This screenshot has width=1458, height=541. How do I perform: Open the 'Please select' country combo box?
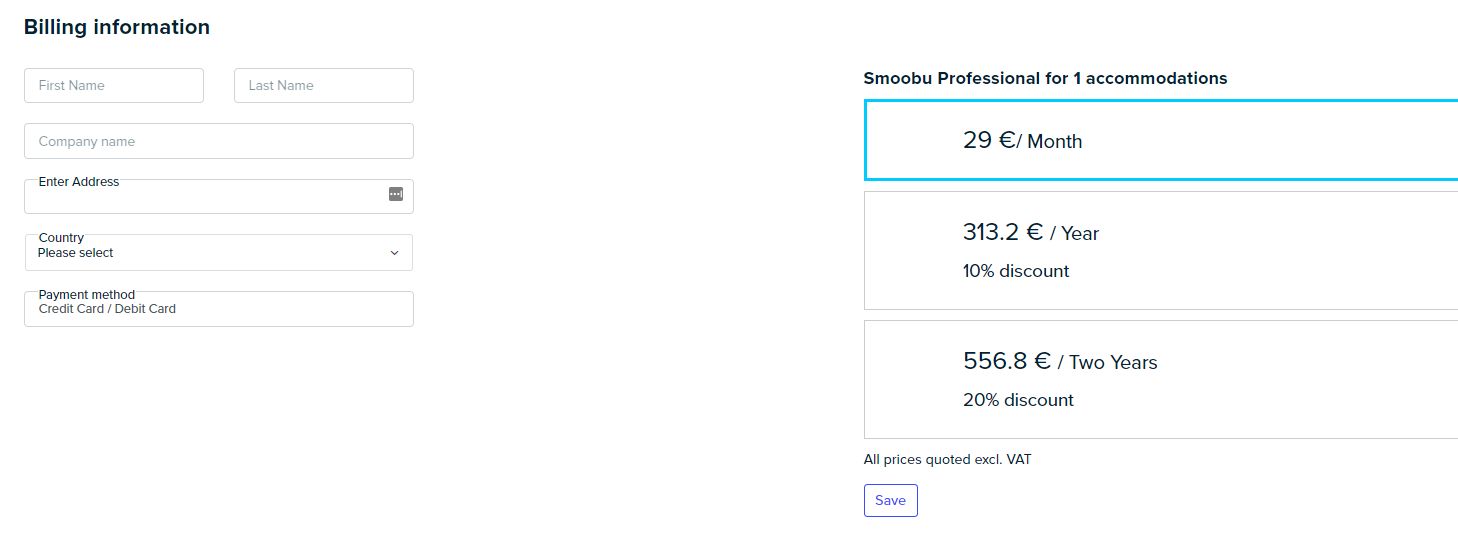219,253
